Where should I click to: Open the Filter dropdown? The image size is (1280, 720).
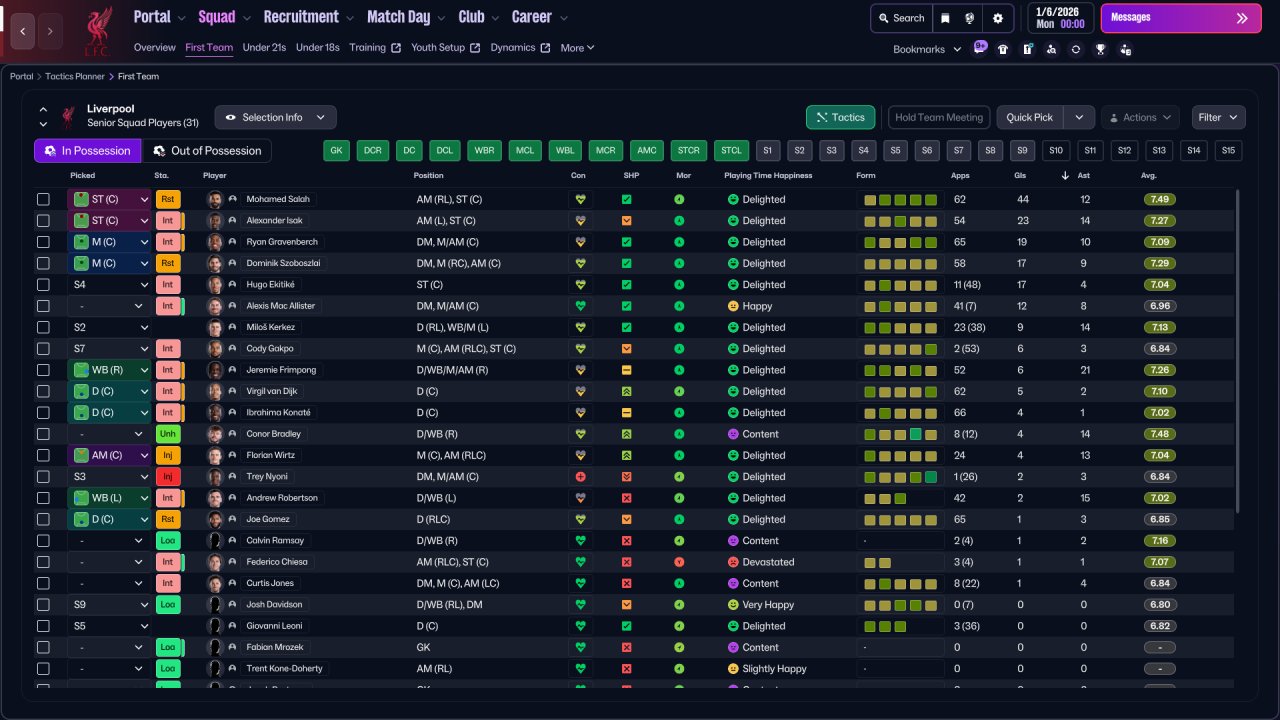1218,117
